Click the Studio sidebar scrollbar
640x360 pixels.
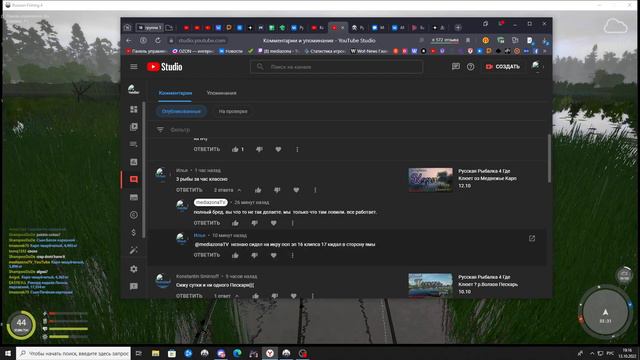point(144,169)
